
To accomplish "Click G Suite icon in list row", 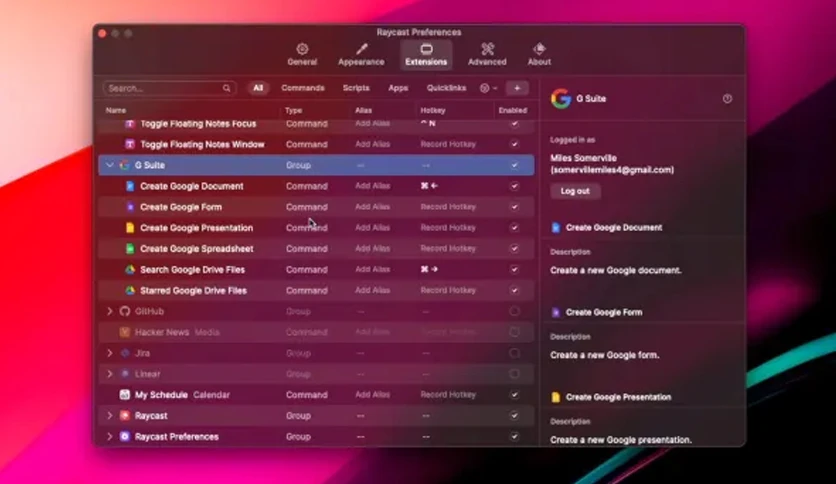I will 125,165.
